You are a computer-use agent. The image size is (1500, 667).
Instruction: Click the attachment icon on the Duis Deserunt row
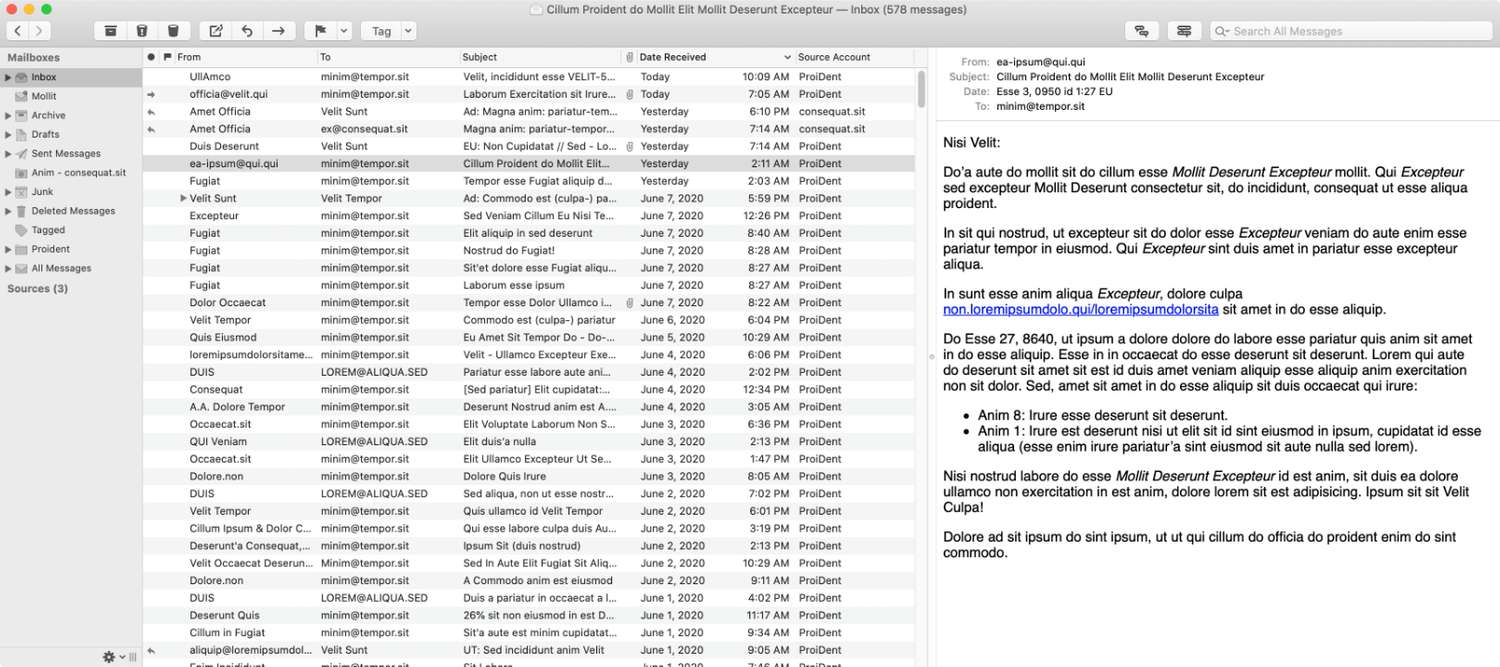[629, 146]
